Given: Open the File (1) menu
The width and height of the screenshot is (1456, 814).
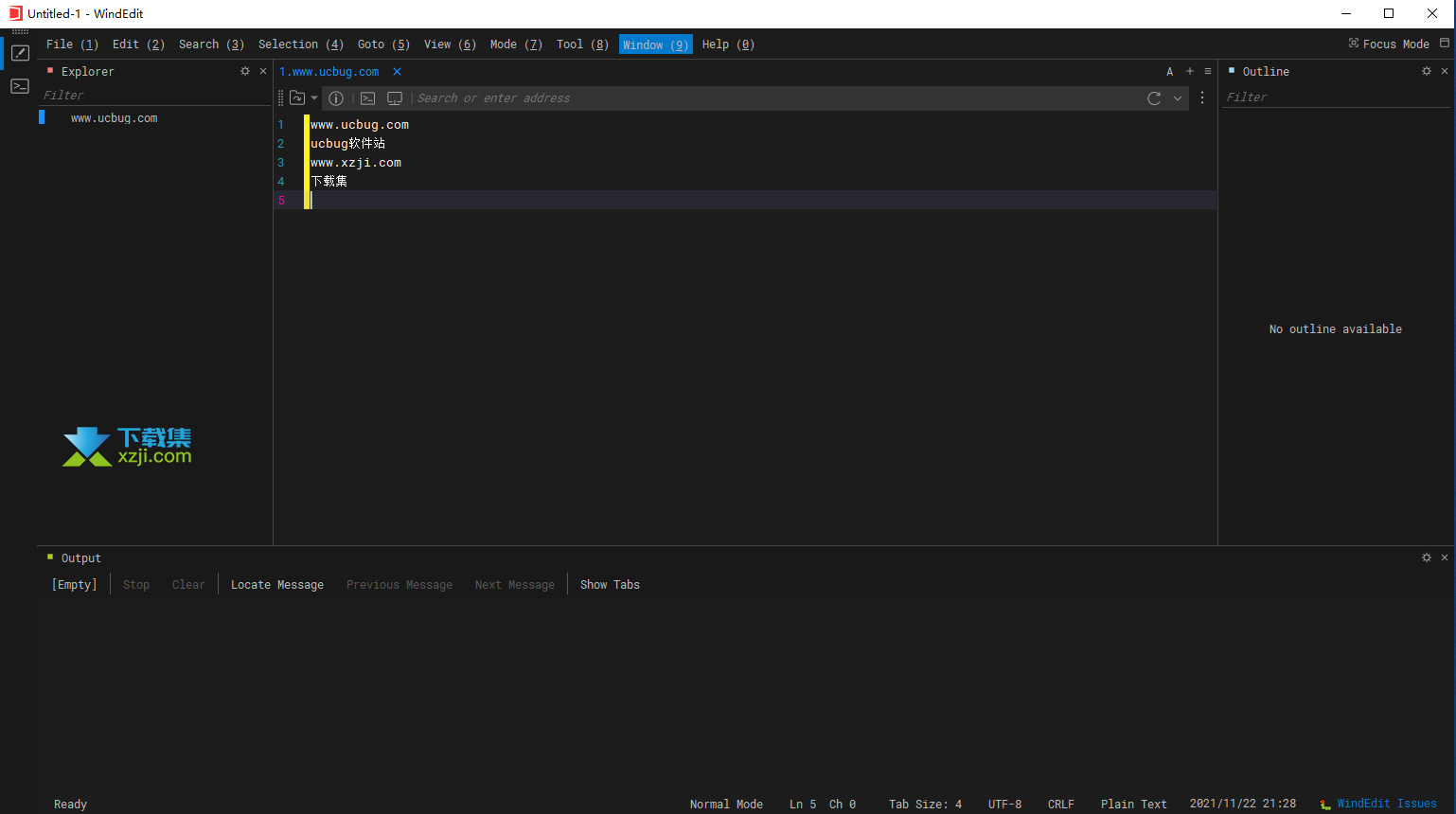Looking at the screenshot, I should [x=72, y=44].
